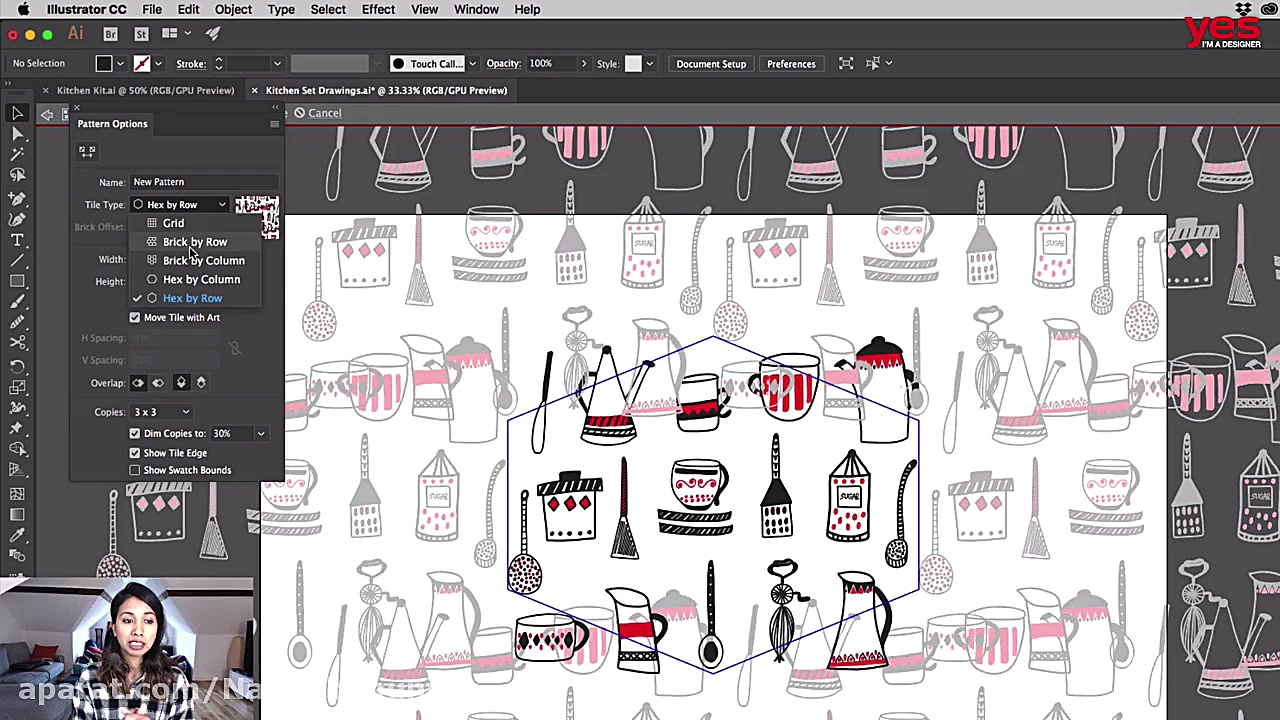Image resolution: width=1280 pixels, height=720 pixels.
Task: Pick the Pencil tool
Action: click(x=17, y=323)
